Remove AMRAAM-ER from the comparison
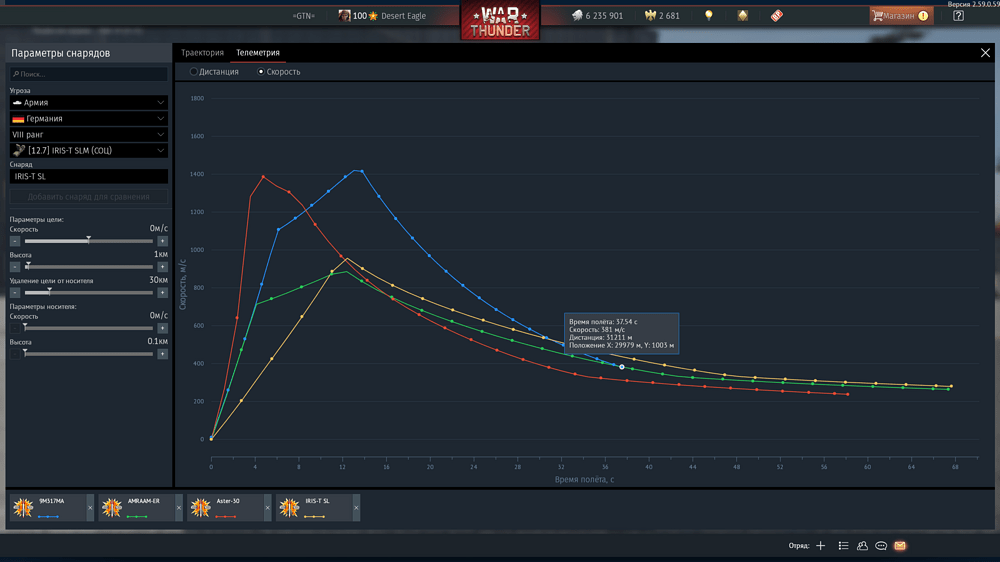1000x562 pixels. [x=179, y=508]
